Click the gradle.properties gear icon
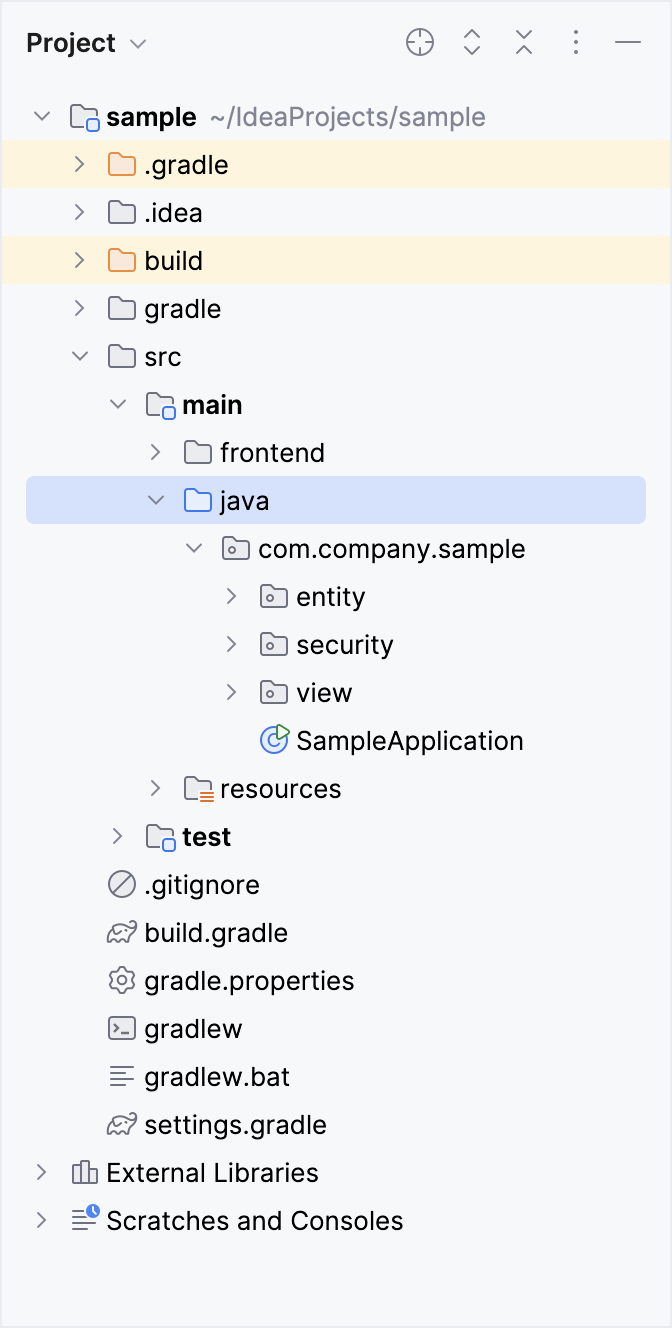The image size is (672, 1328). [121, 980]
